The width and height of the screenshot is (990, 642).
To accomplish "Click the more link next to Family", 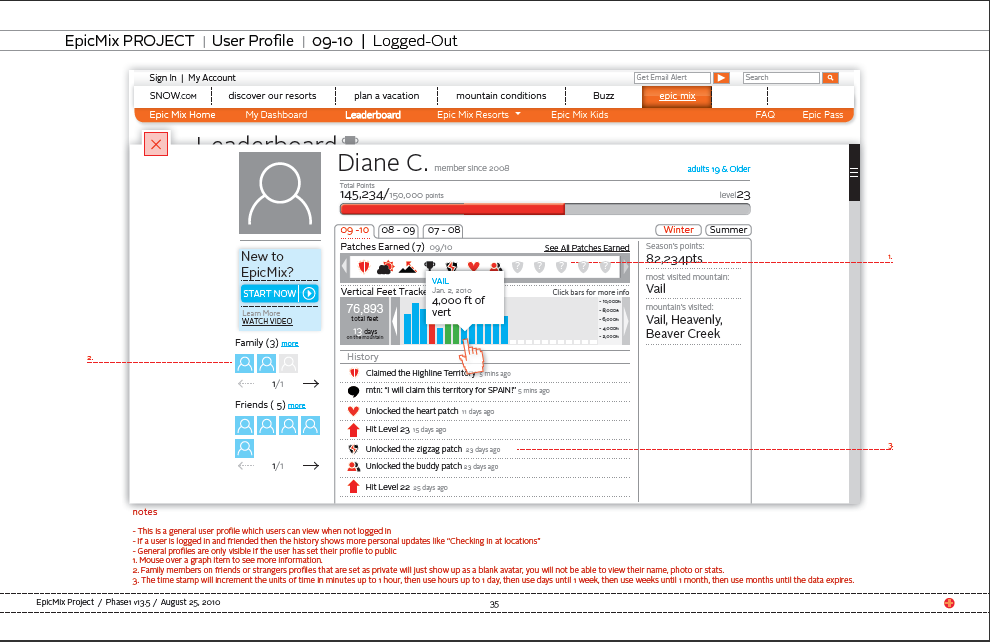I will 290,343.
